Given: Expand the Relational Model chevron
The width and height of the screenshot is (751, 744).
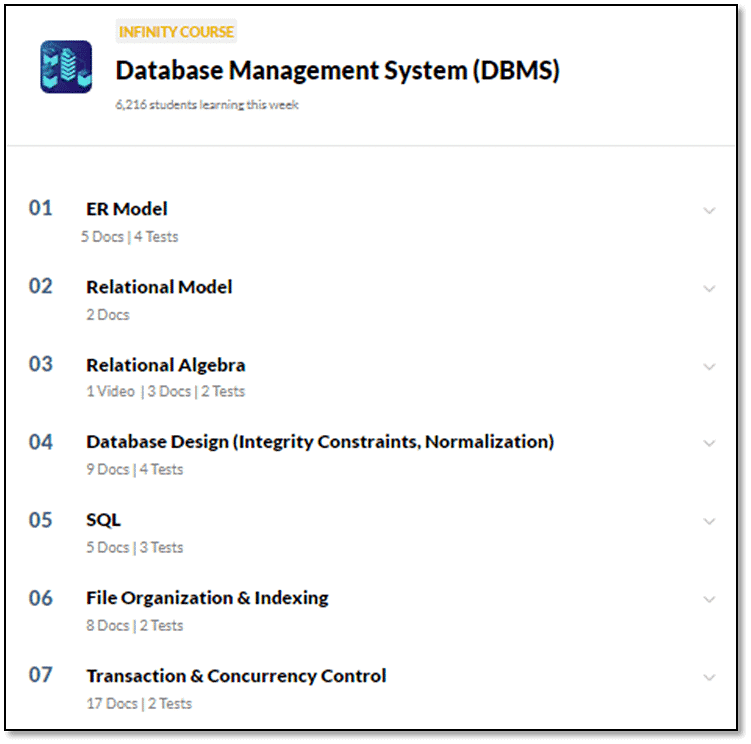Looking at the screenshot, I should point(709,288).
